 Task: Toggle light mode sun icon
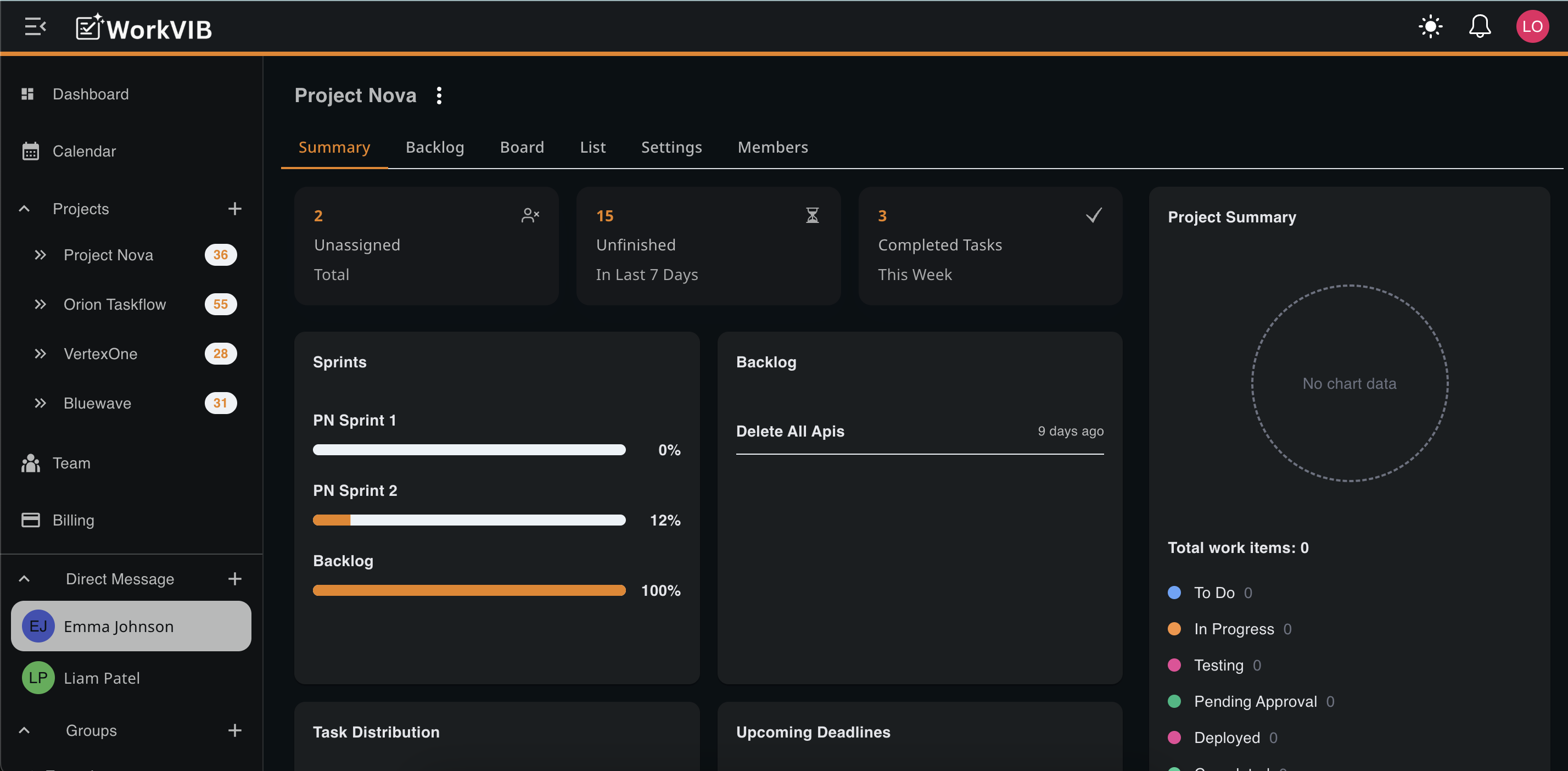(x=1430, y=27)
